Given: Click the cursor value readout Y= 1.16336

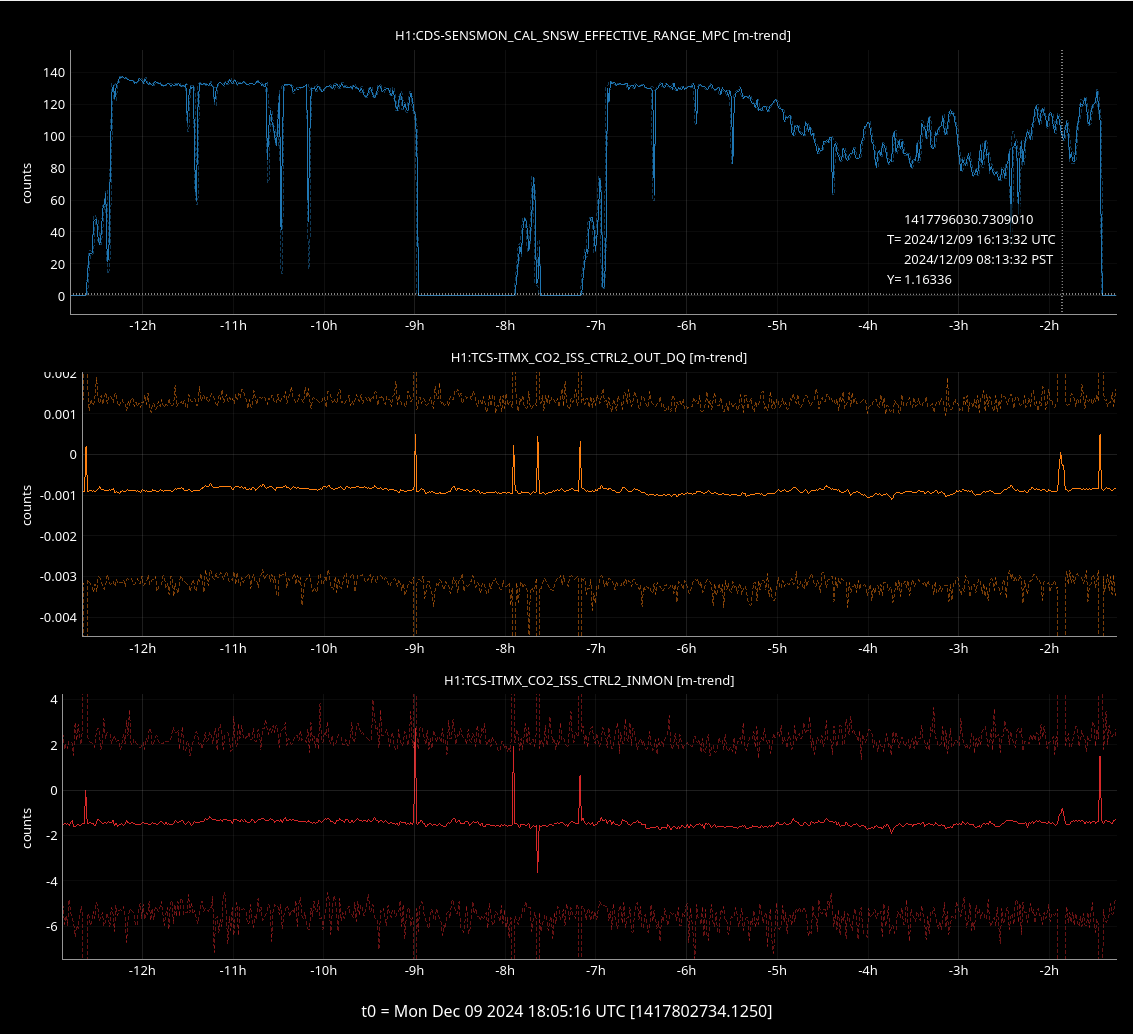Looking at the screenshot, I should coord(919,280).
